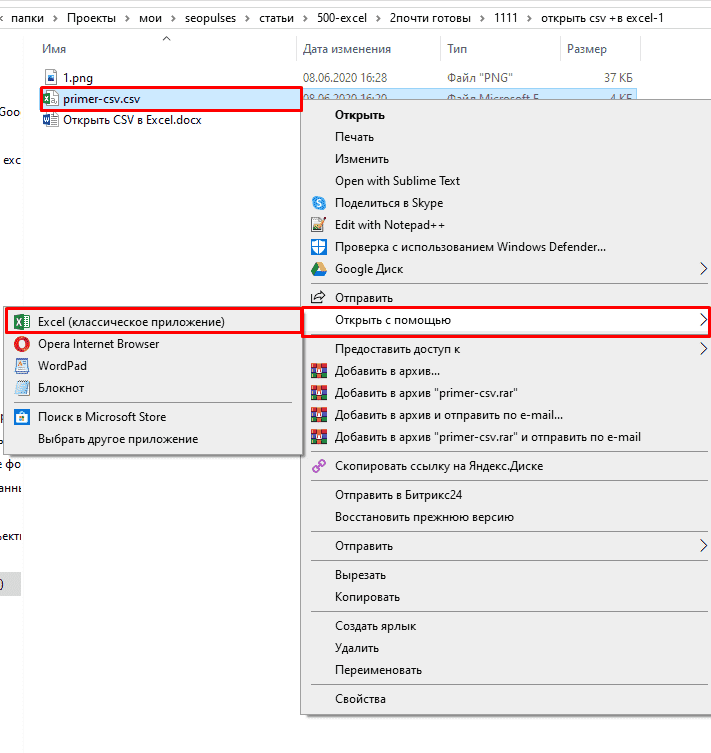Viewport: 711px width, 753px height.
Task: Choose Добавить в архив… option
Action: coord(387,371)
